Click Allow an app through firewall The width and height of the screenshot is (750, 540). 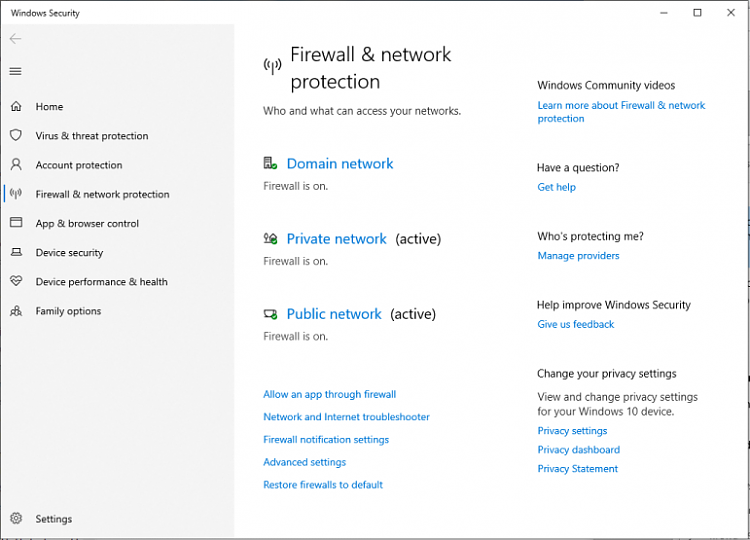330,395
